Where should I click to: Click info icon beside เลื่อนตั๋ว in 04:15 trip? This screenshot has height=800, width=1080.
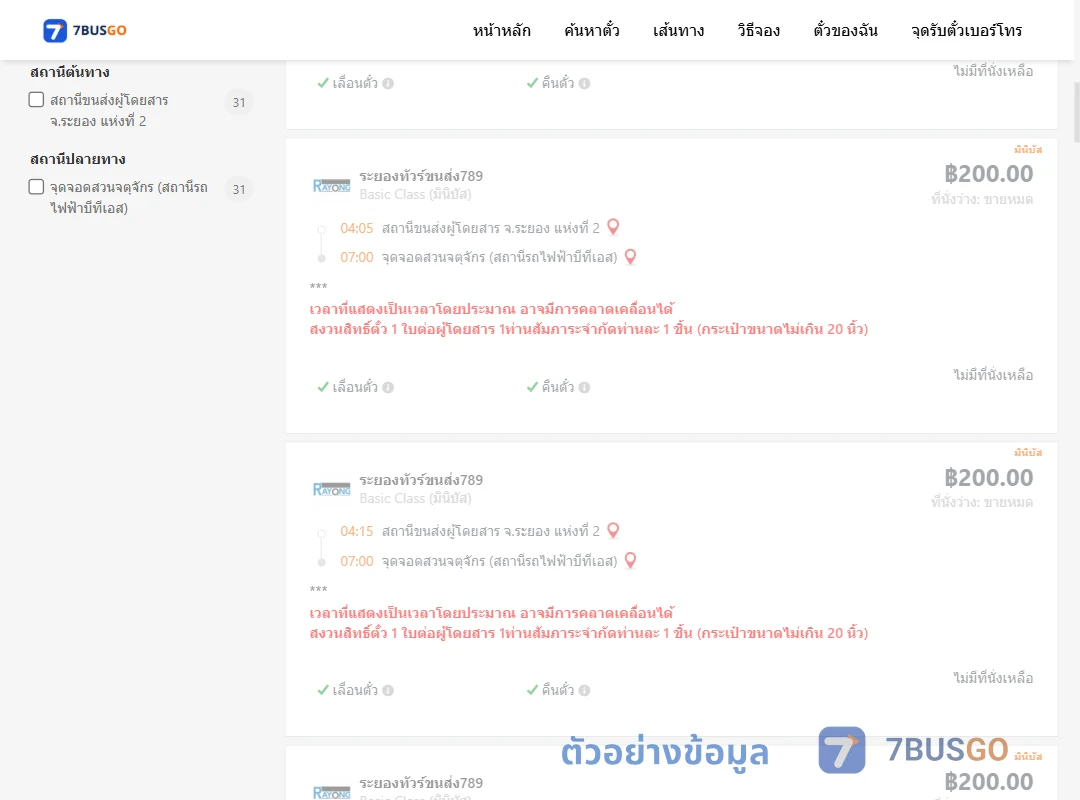[388, 690]
